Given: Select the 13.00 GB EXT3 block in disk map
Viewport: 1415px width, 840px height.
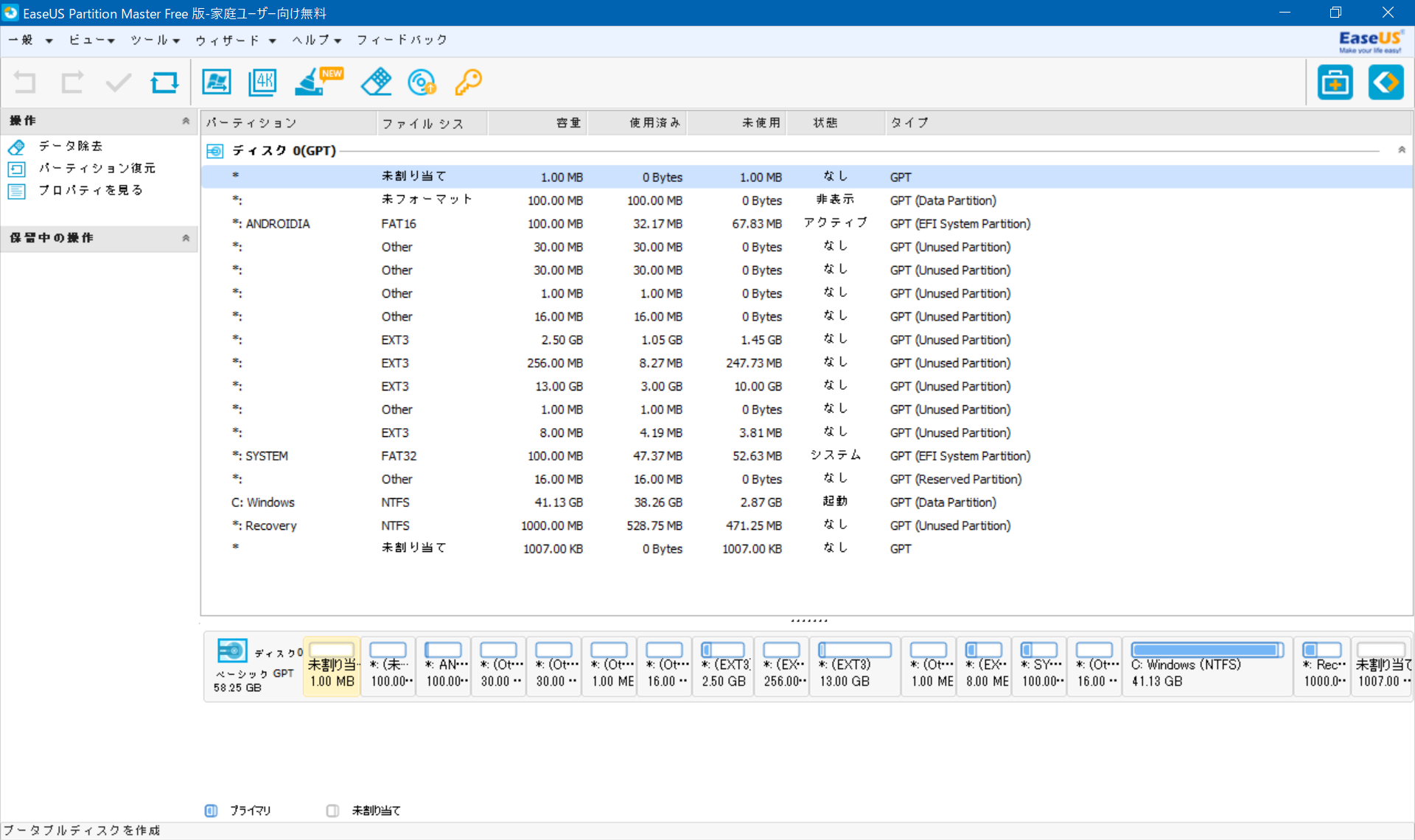Looking at the screenshot, I should click(x=855, y=666).
